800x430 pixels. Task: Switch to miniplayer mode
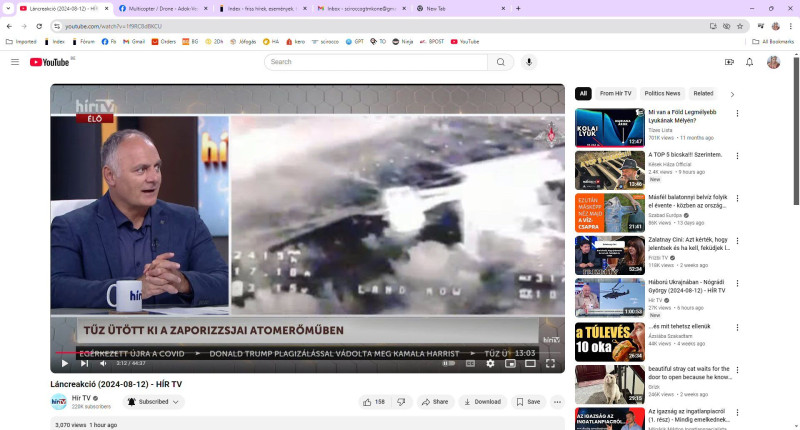(x=510, y=363)
